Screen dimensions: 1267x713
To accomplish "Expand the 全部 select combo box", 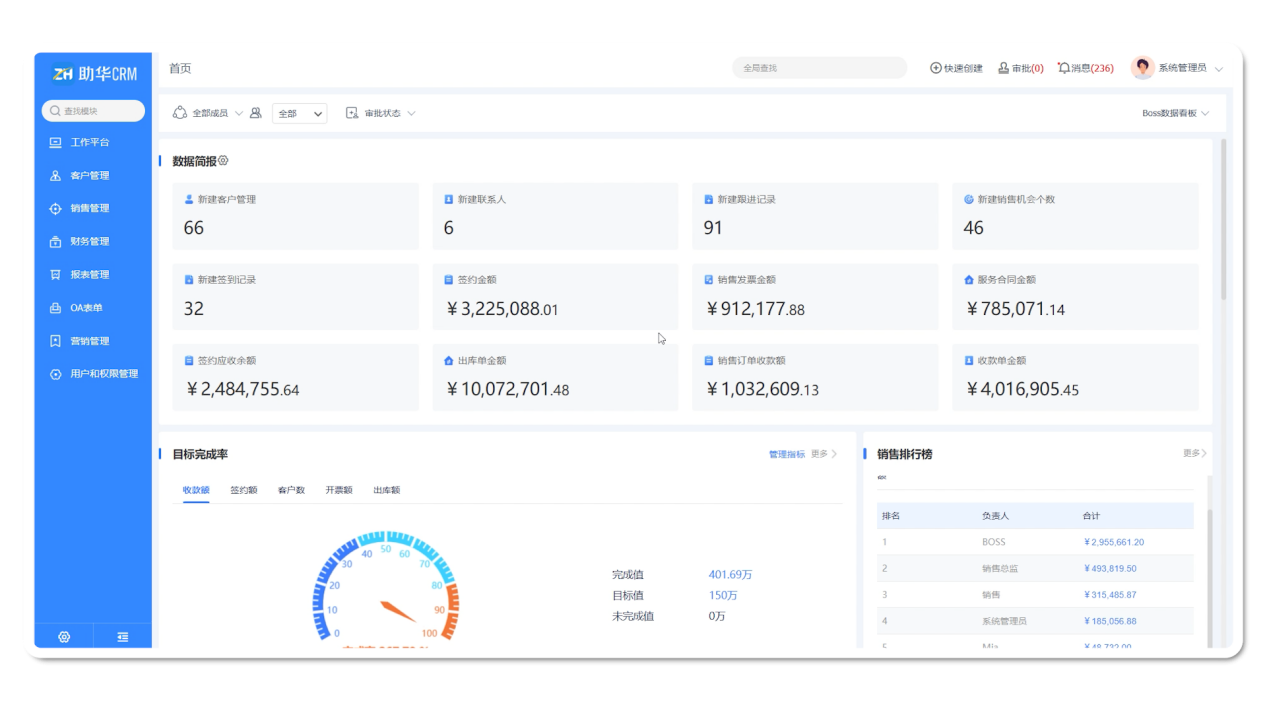I will click(299, 114).
